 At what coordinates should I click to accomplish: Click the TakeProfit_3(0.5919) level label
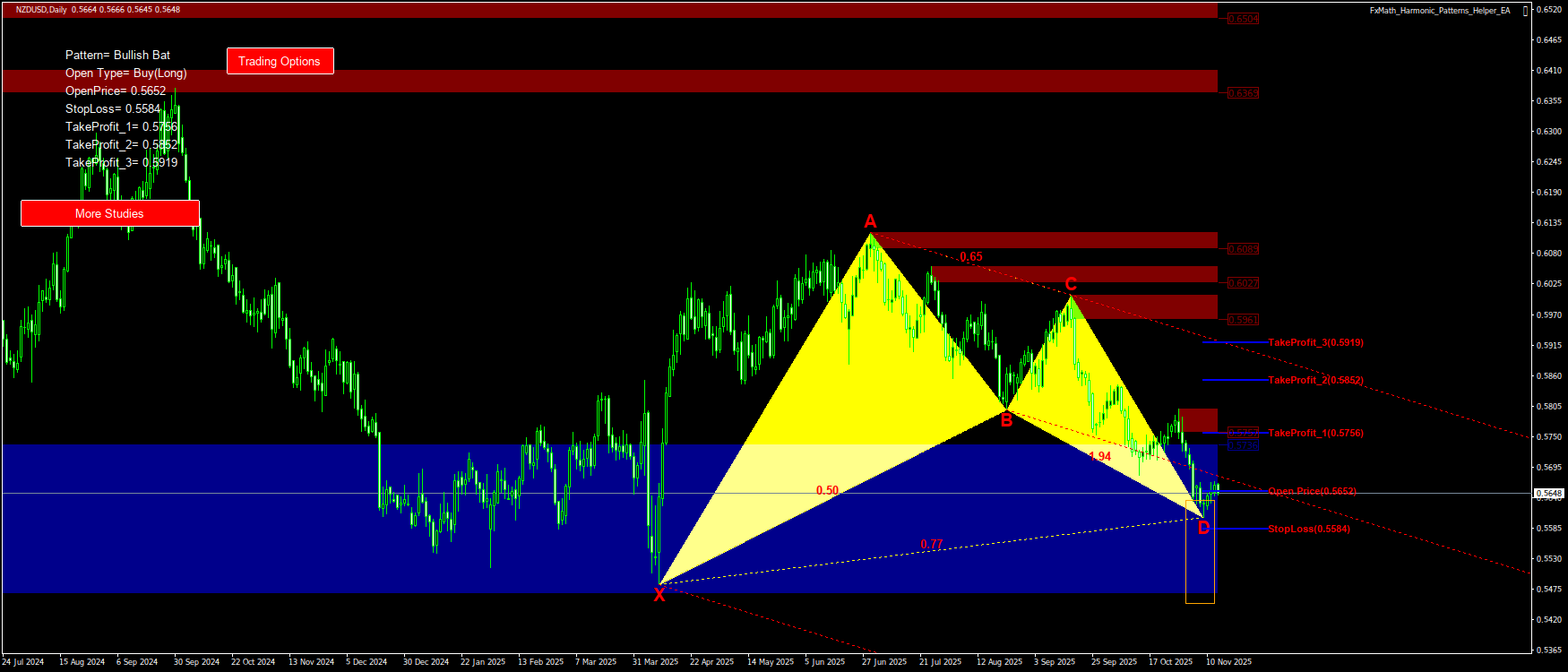click(1315, 342)
